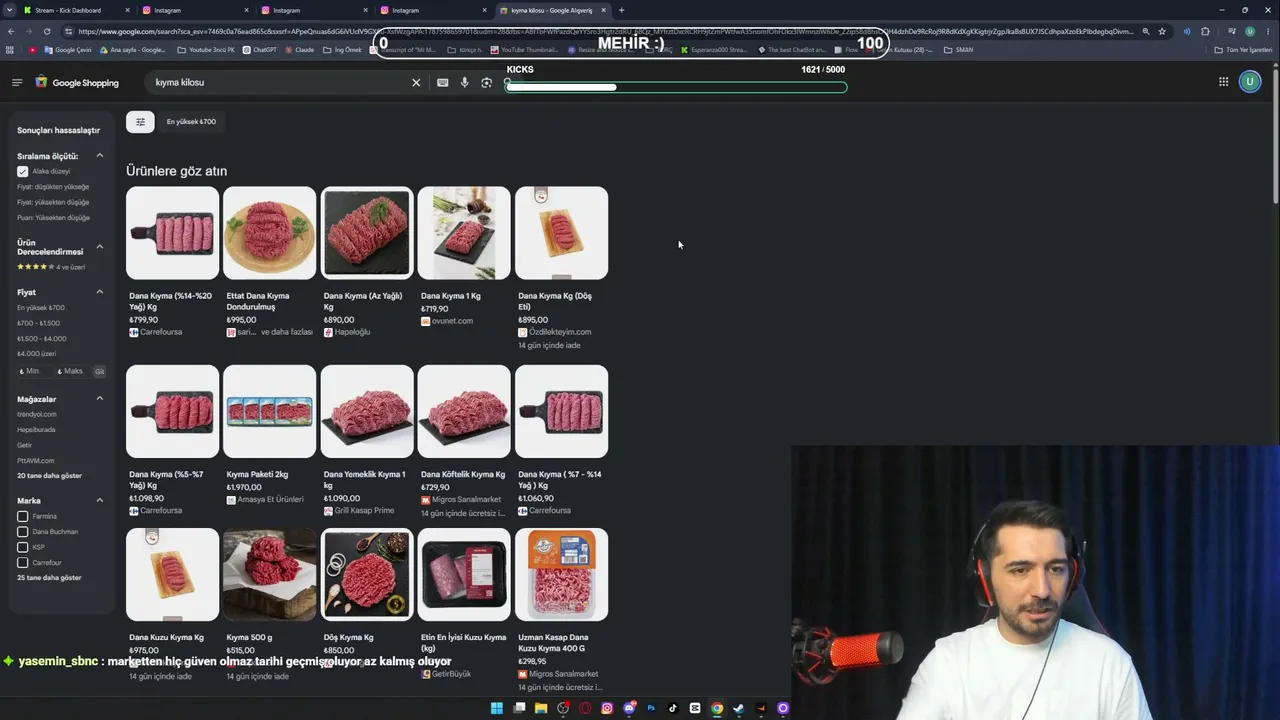The height and width of the screenshot is (720, 1280).
Task: Open a new browser tab
Action: click(x=621, y=10)
